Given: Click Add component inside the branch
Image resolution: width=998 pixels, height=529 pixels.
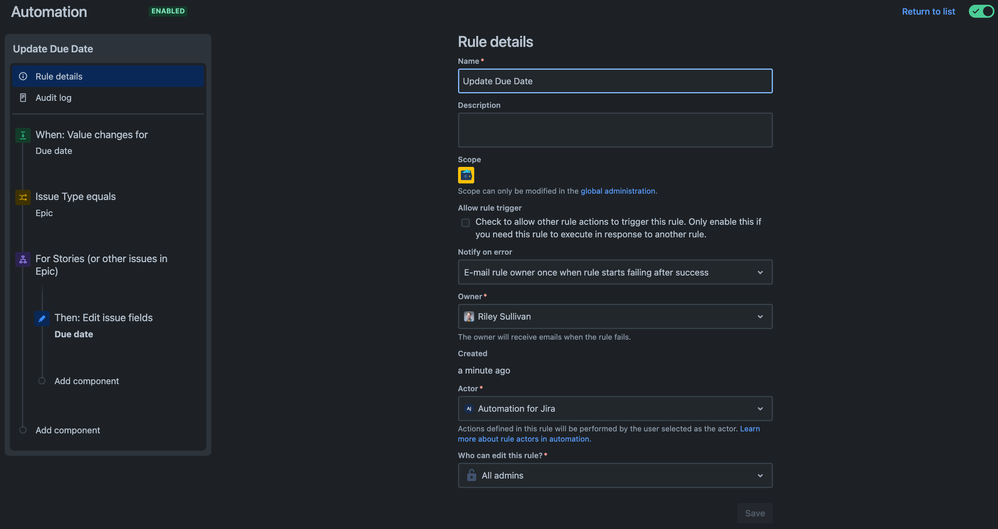Looking at the screenshot, I should (x=87, y=381).
